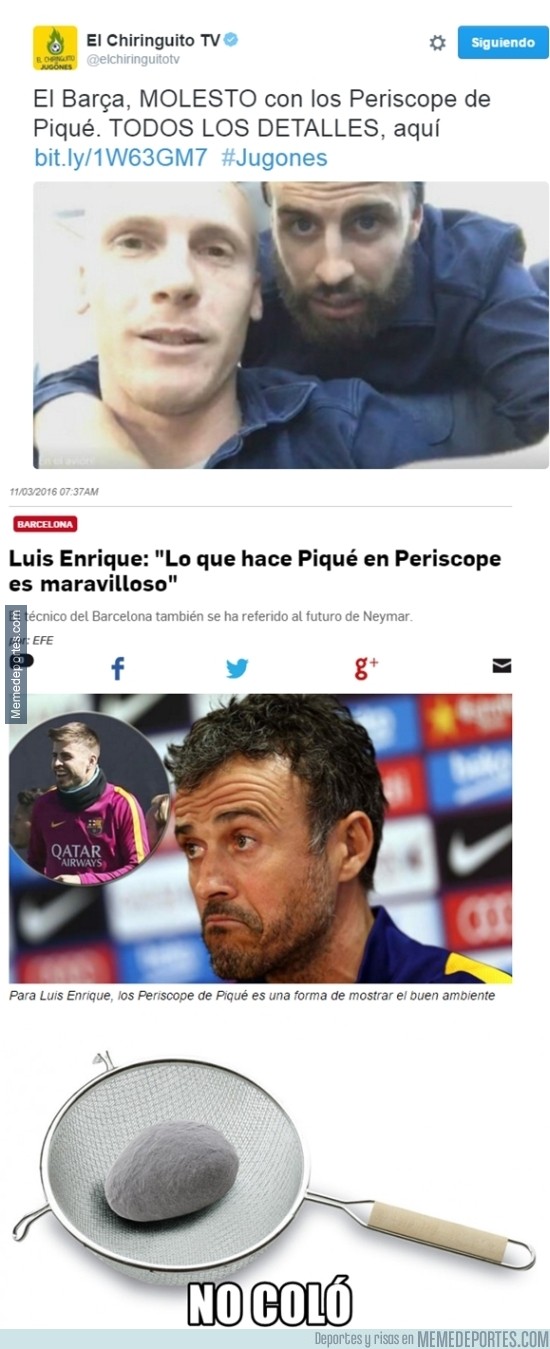View the tweet selfie photo
Image resolution: width=550 pixels, height=1349 pixels.
[x=291, y=325]
